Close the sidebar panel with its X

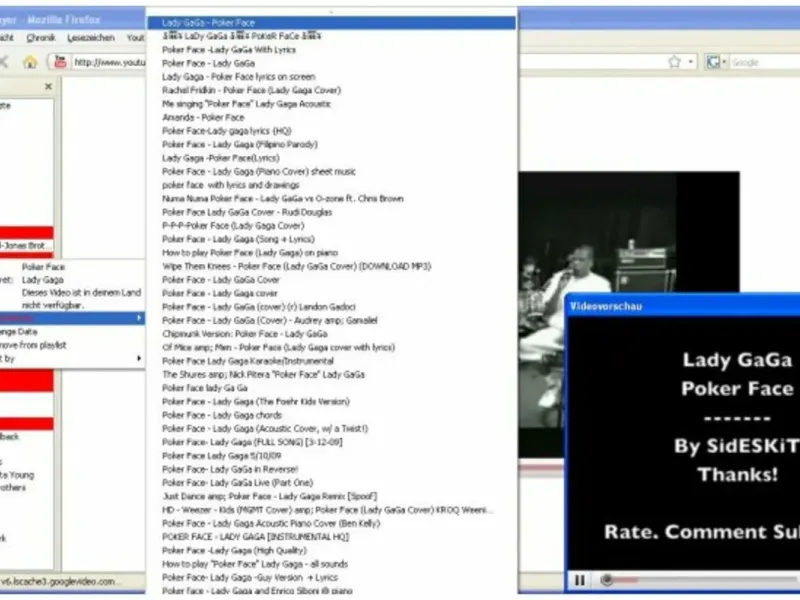click(48, 87)
